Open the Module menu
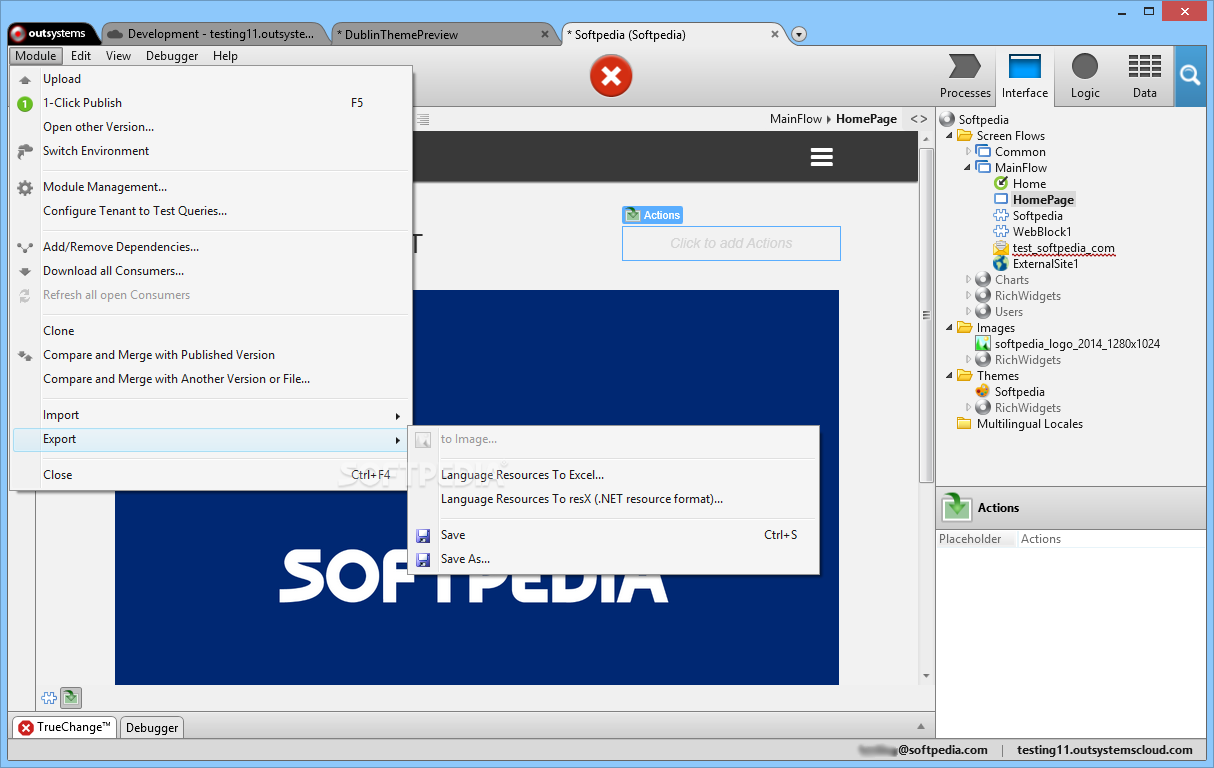1214x768 pixels. [x=36, y=56]
